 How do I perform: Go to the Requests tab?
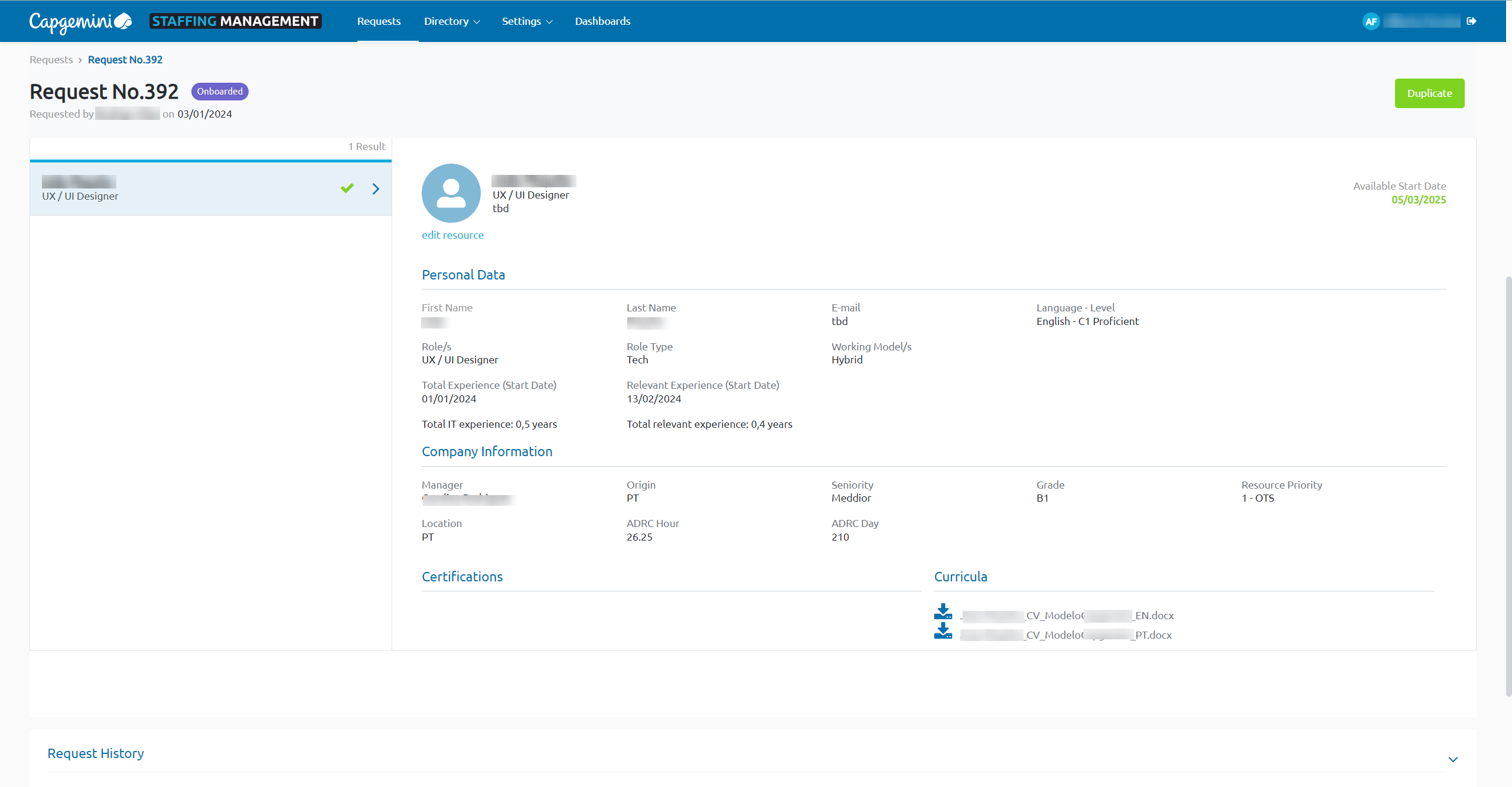tap(379, 21)
